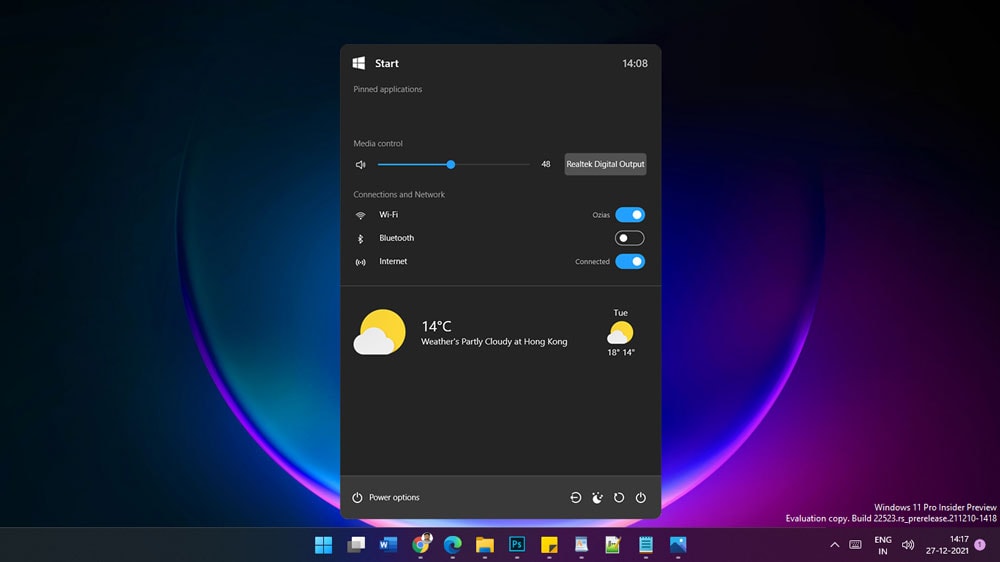Open the large partly cloudy weather icon
Screen dimensions: 1000x562
(x=379, y=332)
